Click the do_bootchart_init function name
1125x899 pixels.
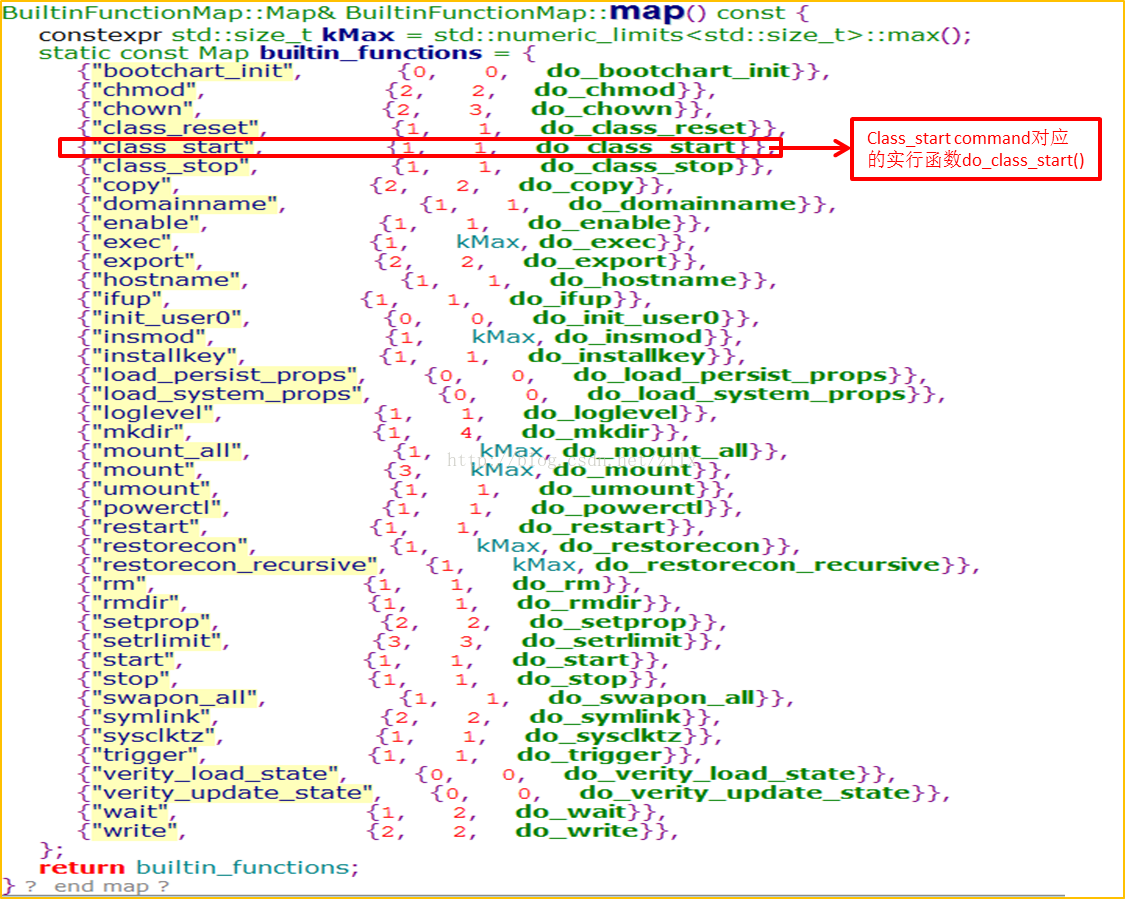click(x=669, y=71)
